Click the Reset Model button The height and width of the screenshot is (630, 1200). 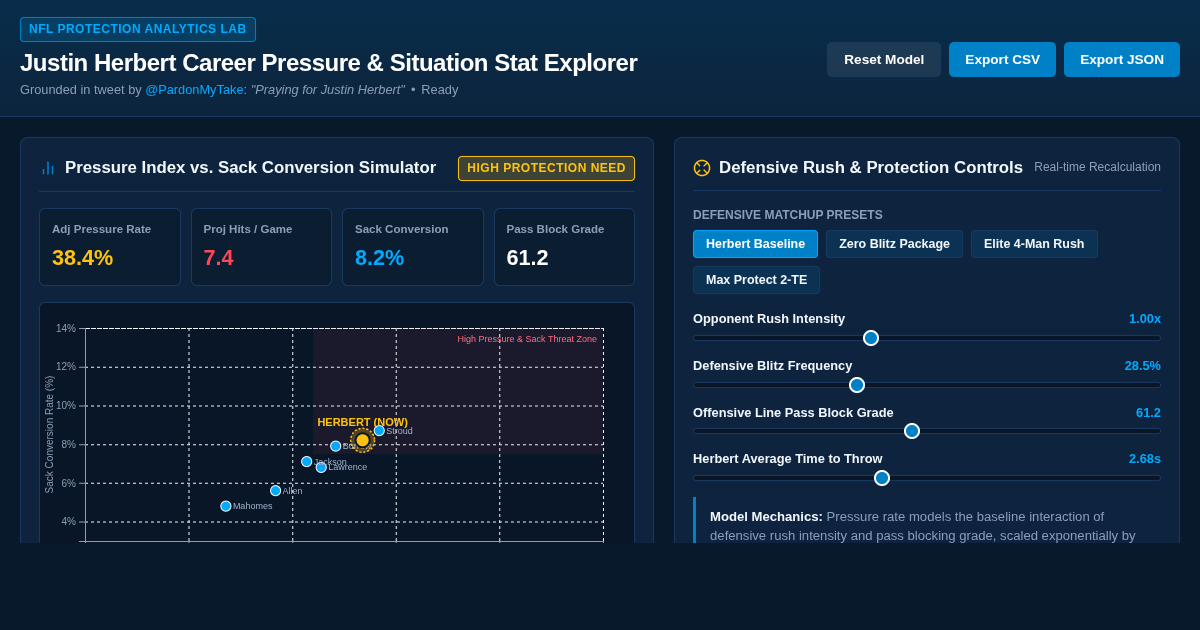tap(884, 59)
